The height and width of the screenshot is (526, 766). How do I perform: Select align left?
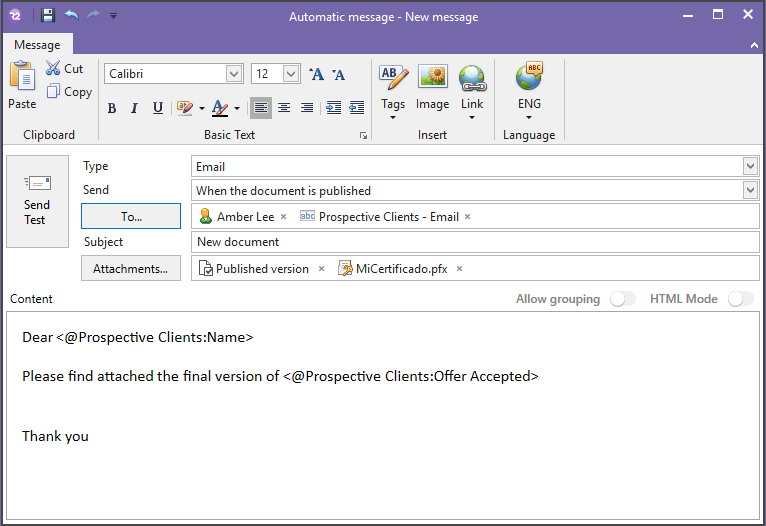(261, 107)
